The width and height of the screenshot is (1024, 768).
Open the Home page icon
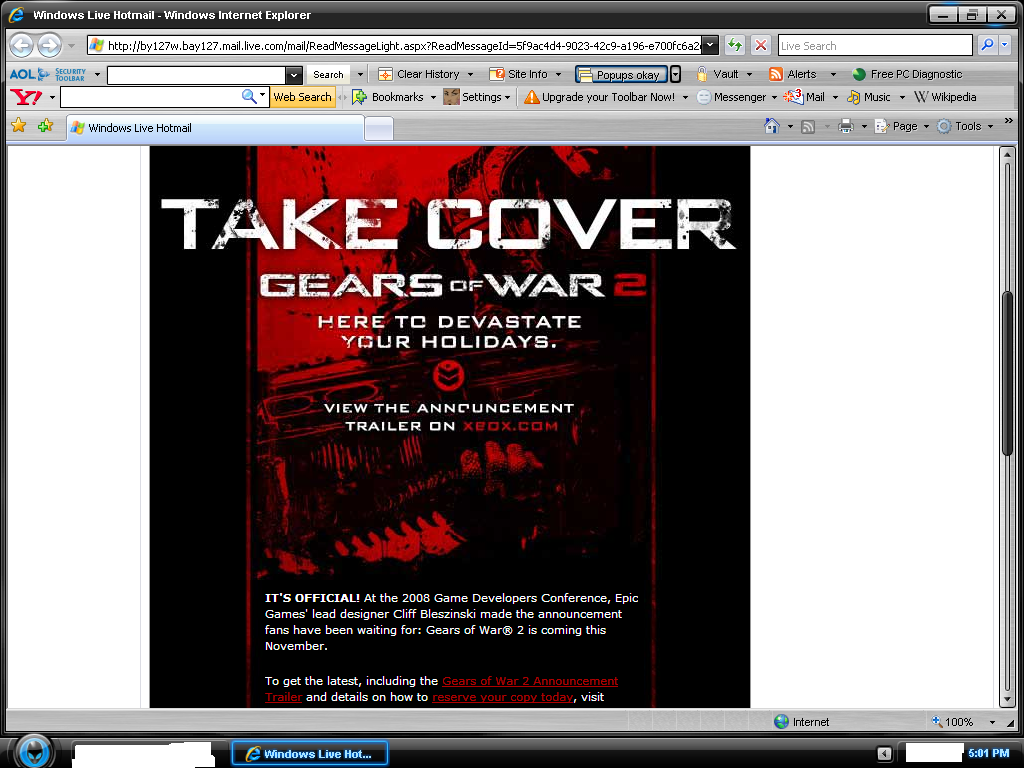772,126
